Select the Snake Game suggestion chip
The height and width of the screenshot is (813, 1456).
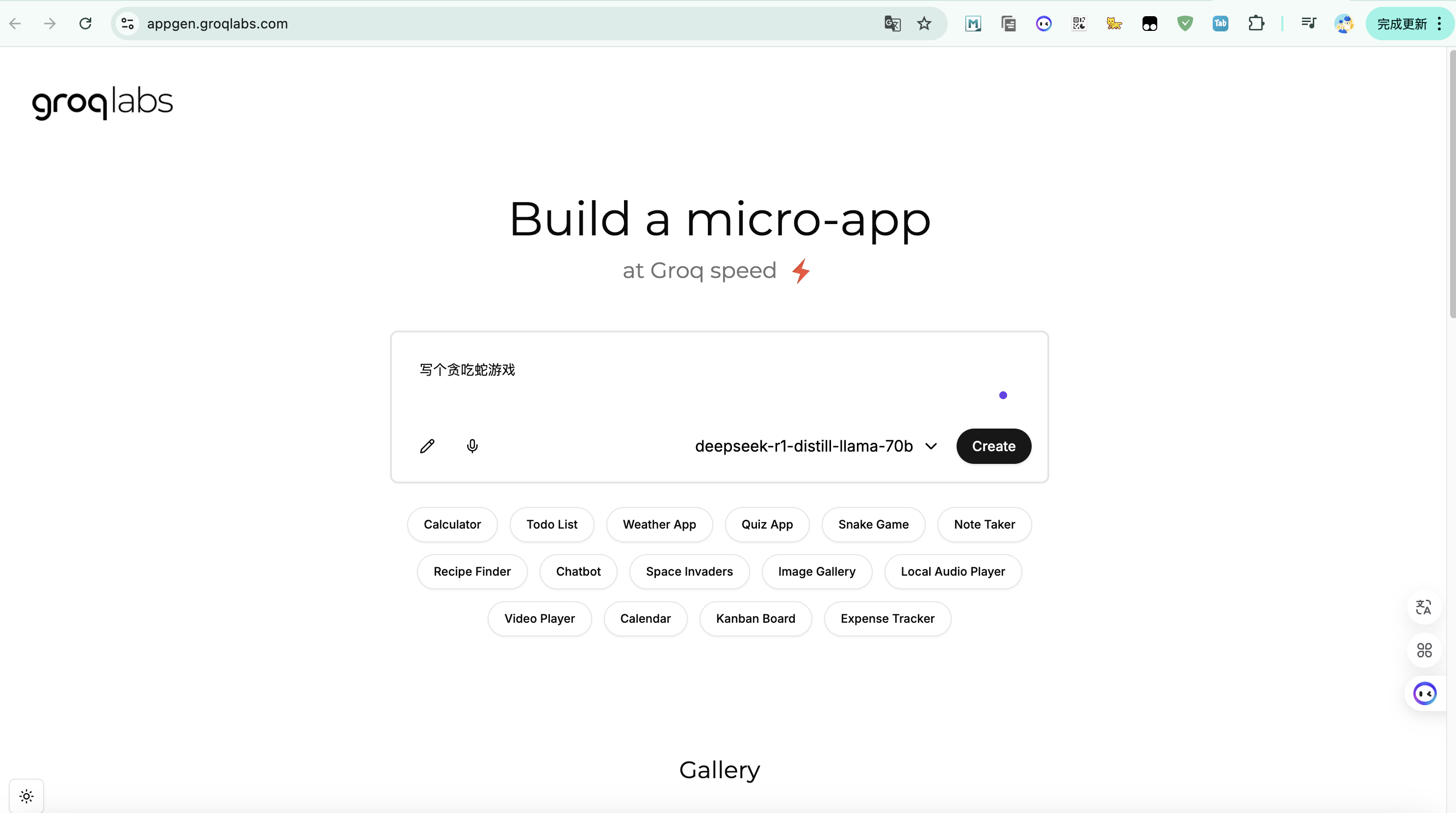873,524
